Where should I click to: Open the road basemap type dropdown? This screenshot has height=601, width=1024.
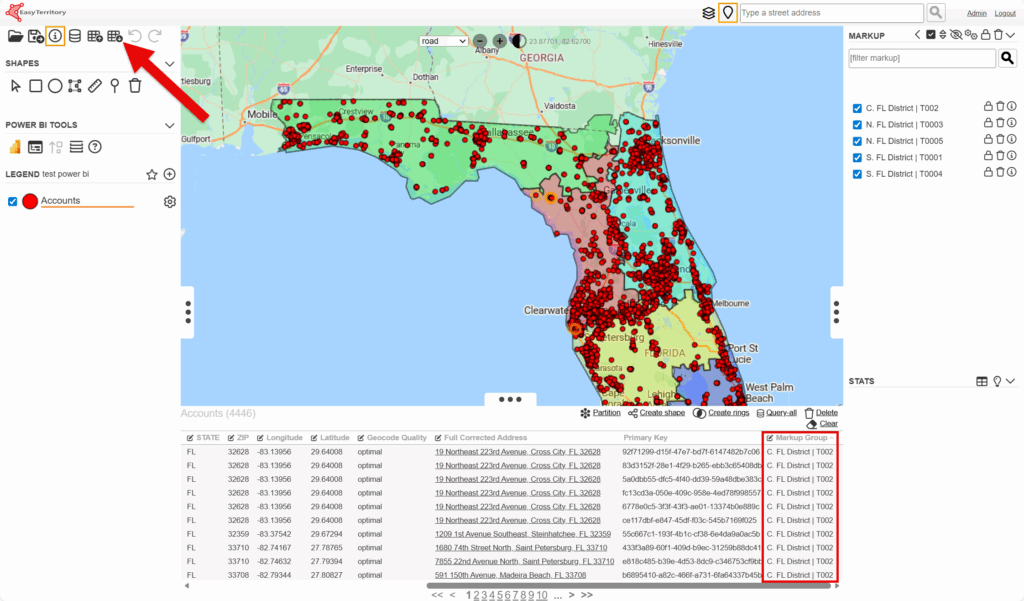(444, 41)
